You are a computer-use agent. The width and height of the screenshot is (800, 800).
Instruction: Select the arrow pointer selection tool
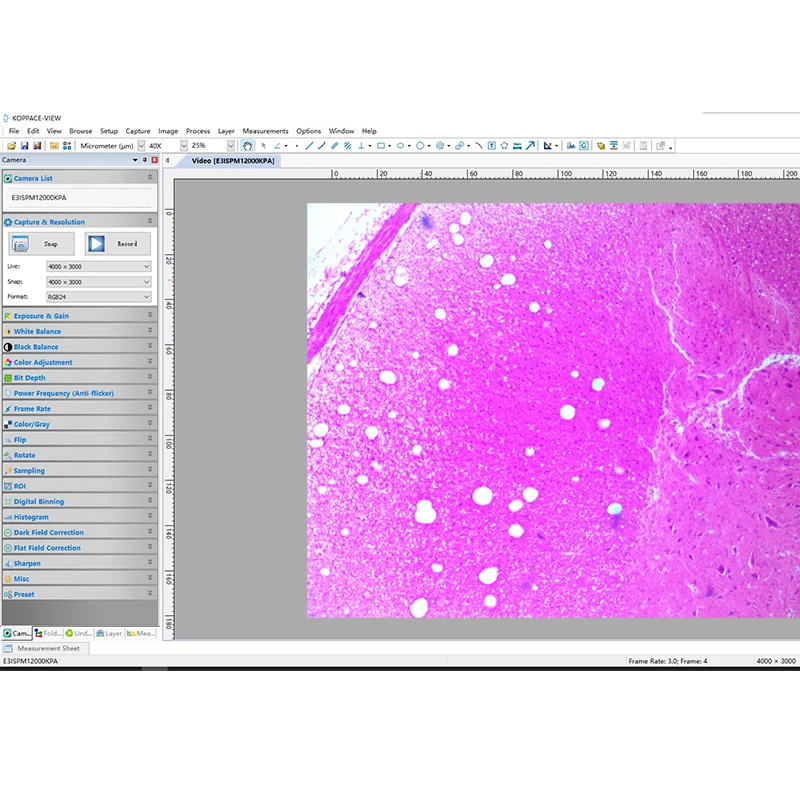pyautogui.click(x=264, y=146)
